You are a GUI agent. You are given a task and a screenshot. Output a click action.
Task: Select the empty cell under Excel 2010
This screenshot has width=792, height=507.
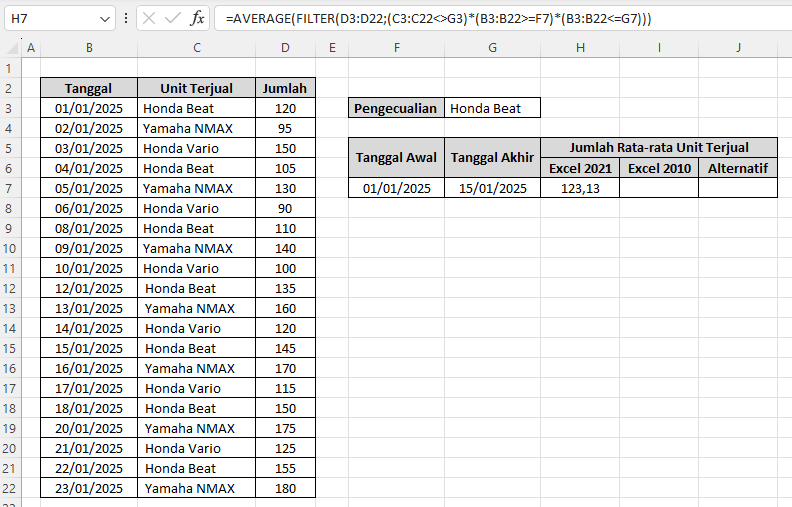(x=659, y=188)
